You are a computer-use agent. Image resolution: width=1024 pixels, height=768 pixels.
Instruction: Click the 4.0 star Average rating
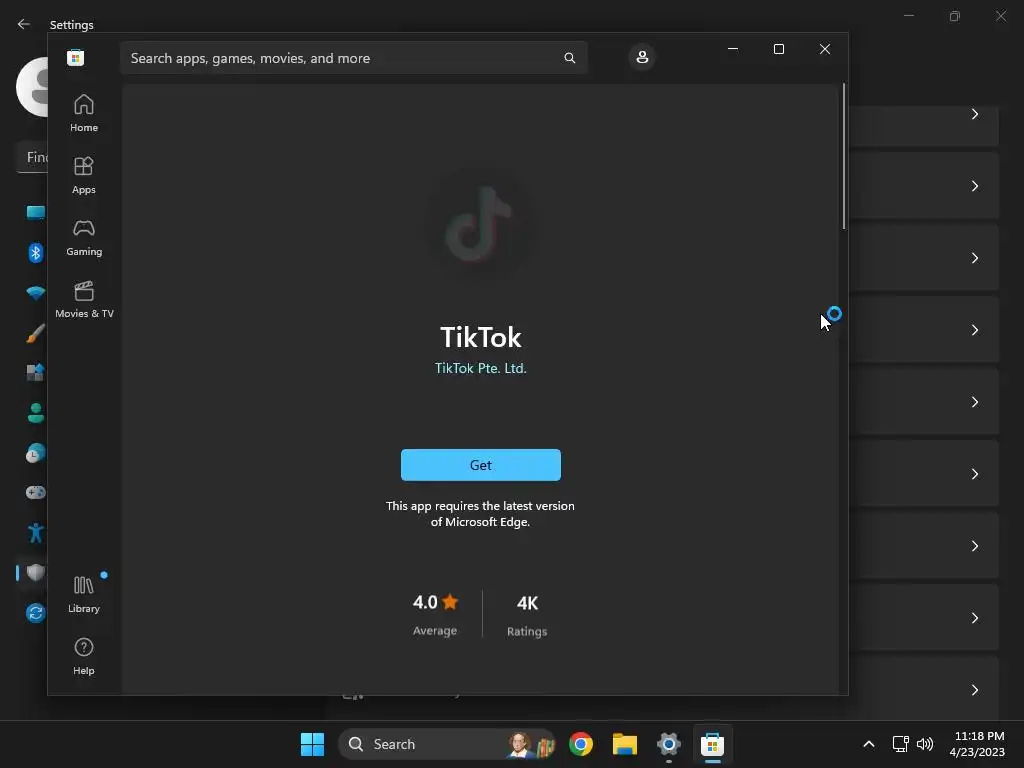(435, 614)
